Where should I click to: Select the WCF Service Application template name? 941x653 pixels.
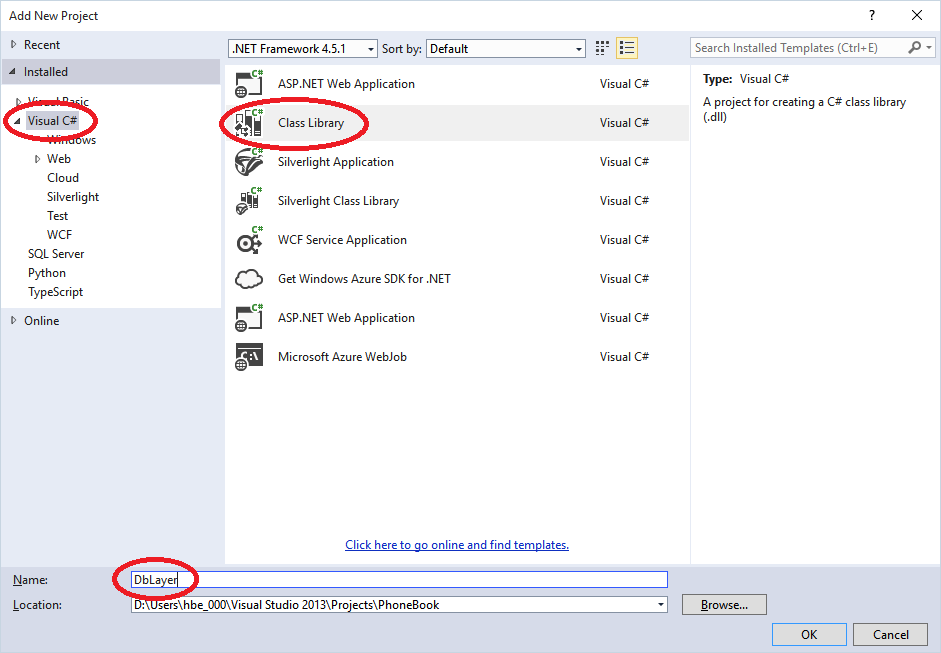342,240
